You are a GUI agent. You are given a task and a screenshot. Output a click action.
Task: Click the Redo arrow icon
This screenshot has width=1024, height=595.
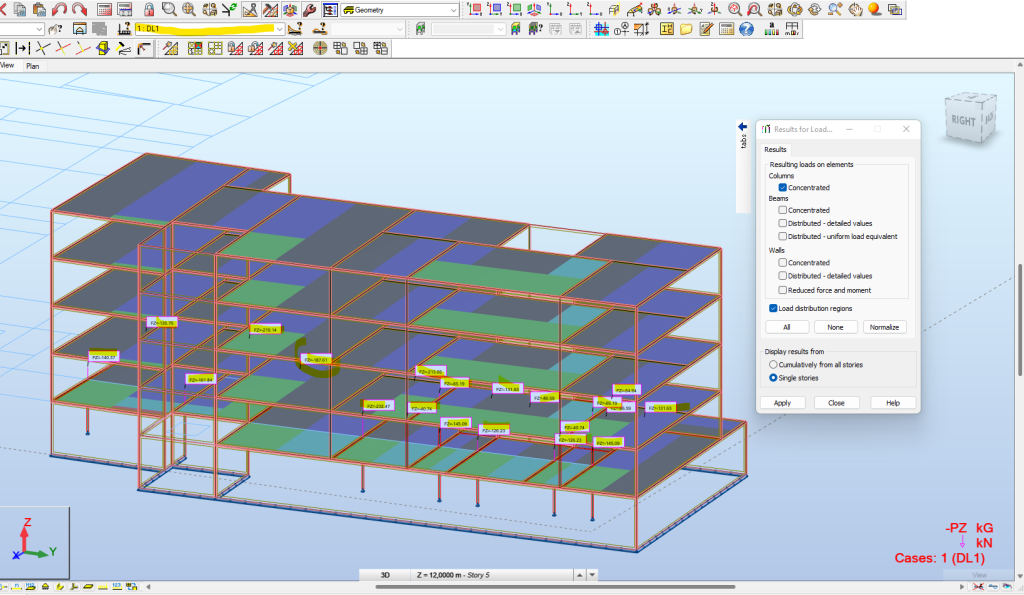[x=79, y=9]
